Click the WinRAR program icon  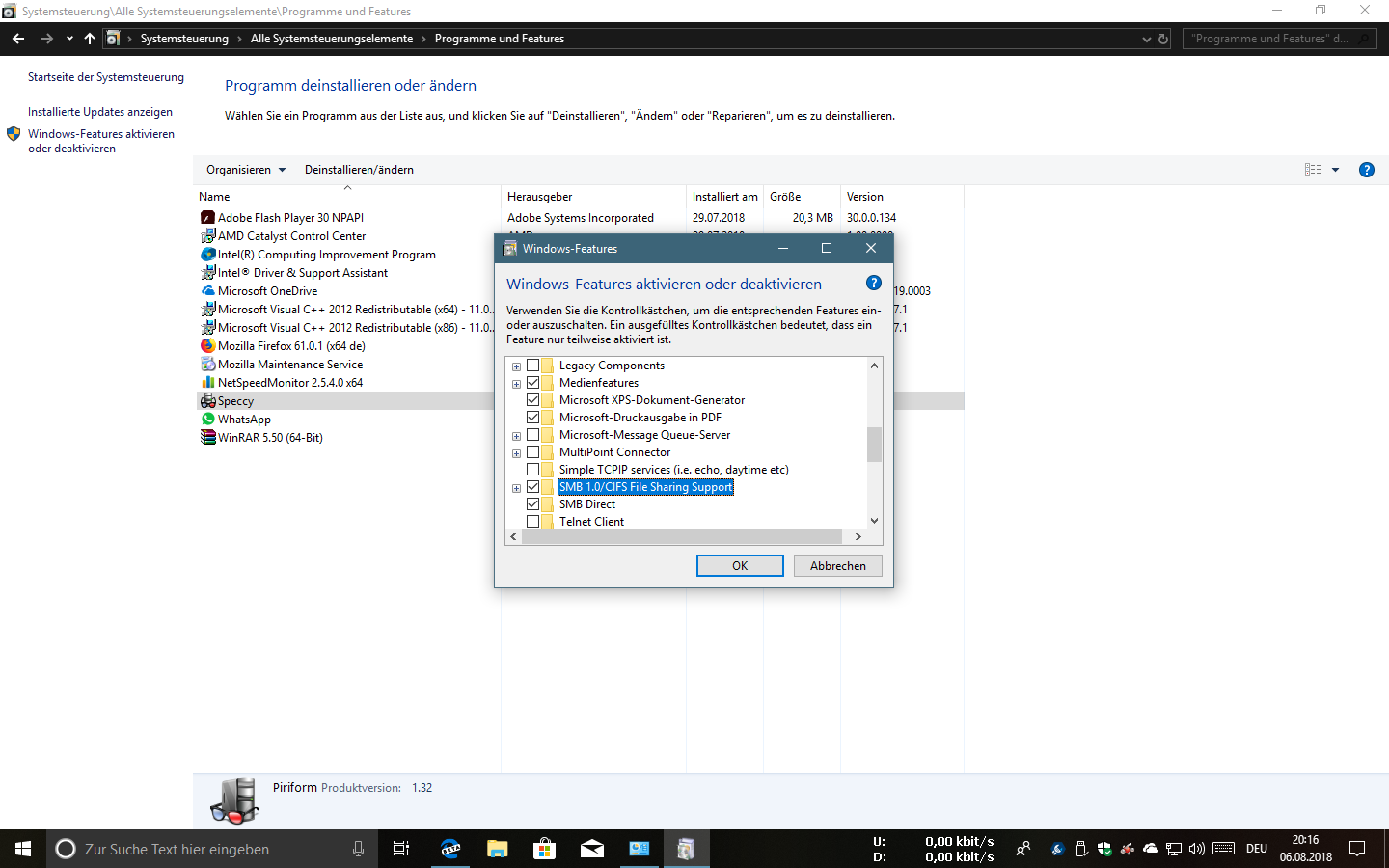pos(207,438)
